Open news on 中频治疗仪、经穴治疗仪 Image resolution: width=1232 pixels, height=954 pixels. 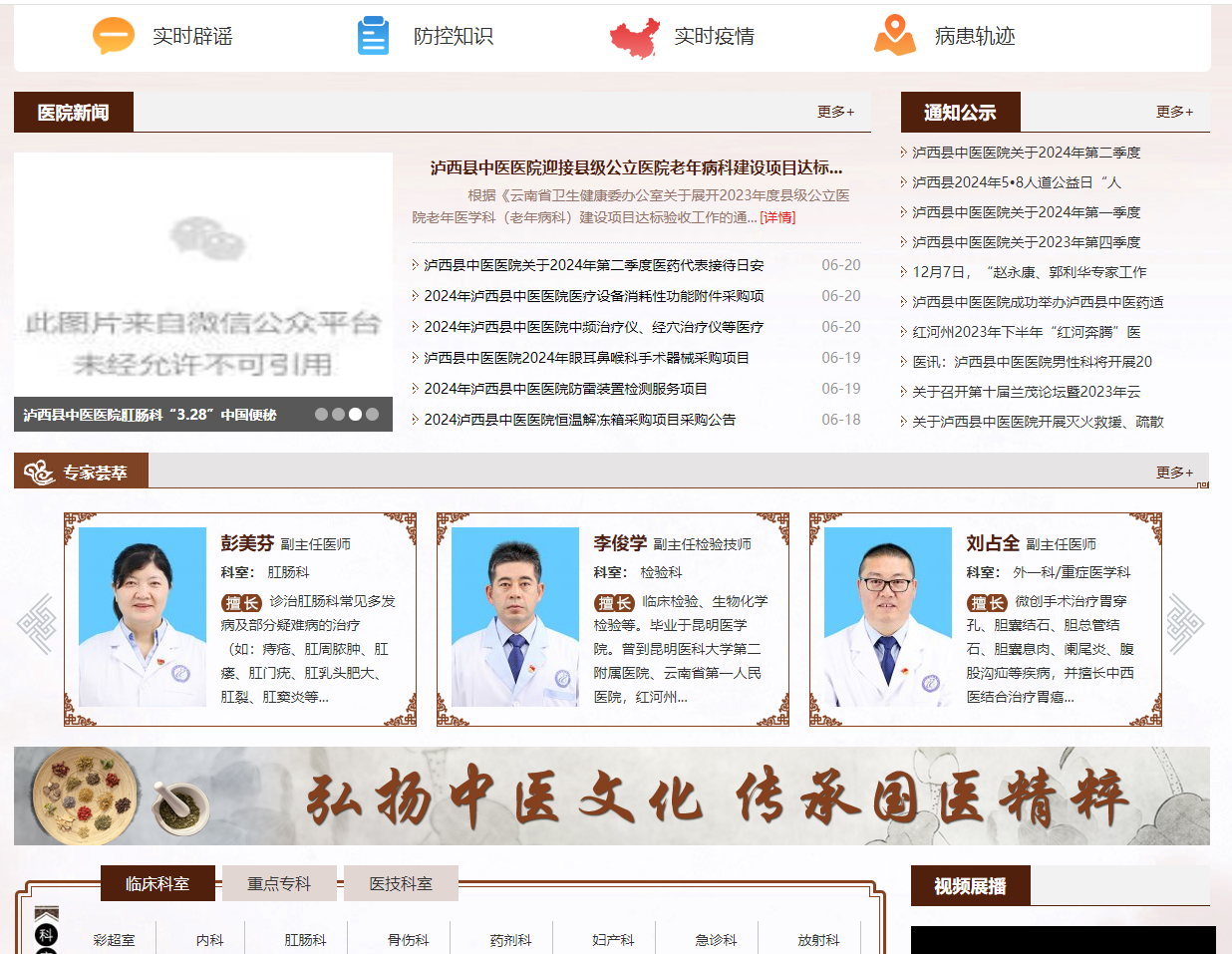coord(594,327)
